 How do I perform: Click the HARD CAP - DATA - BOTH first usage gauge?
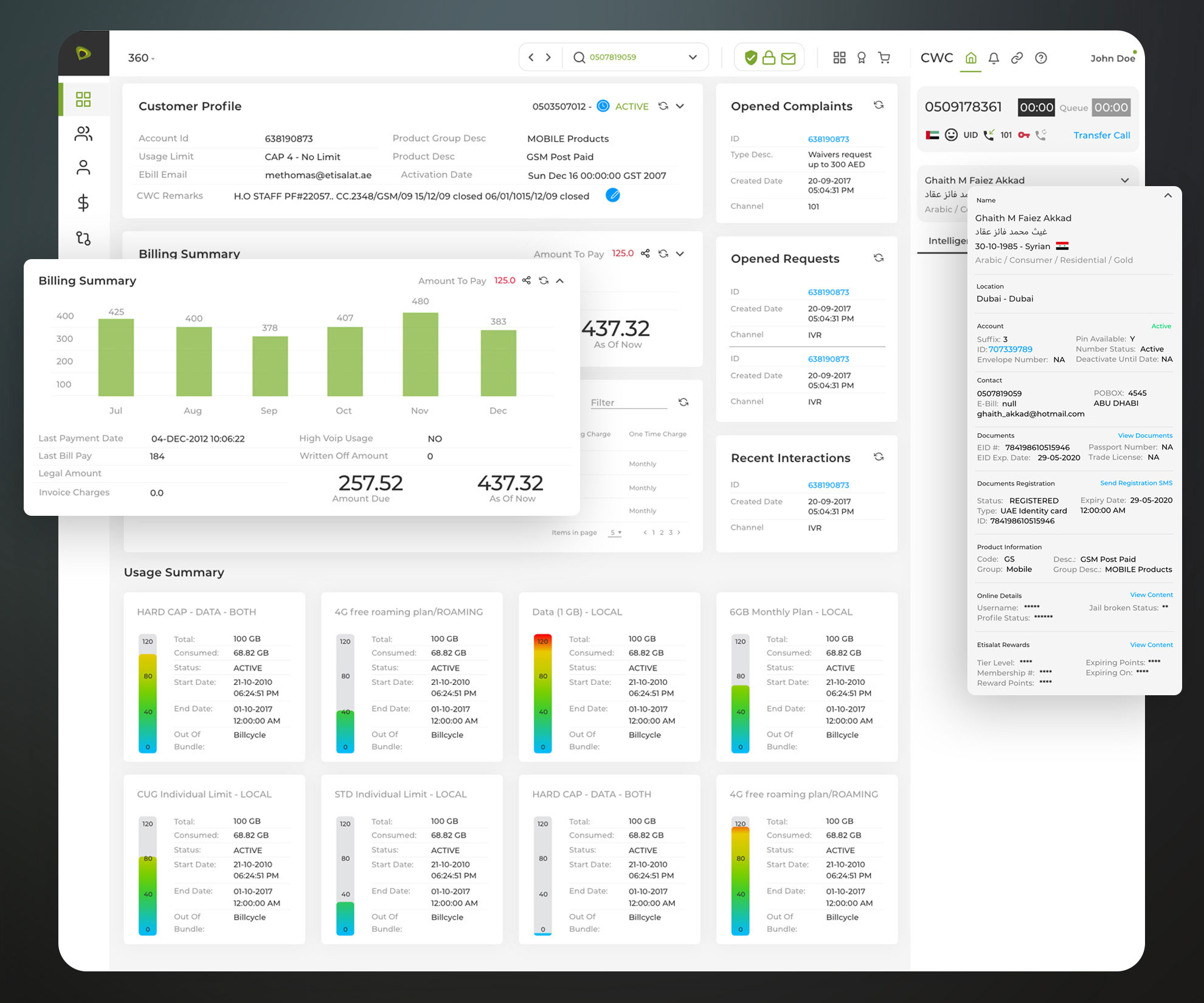[148, 694]
